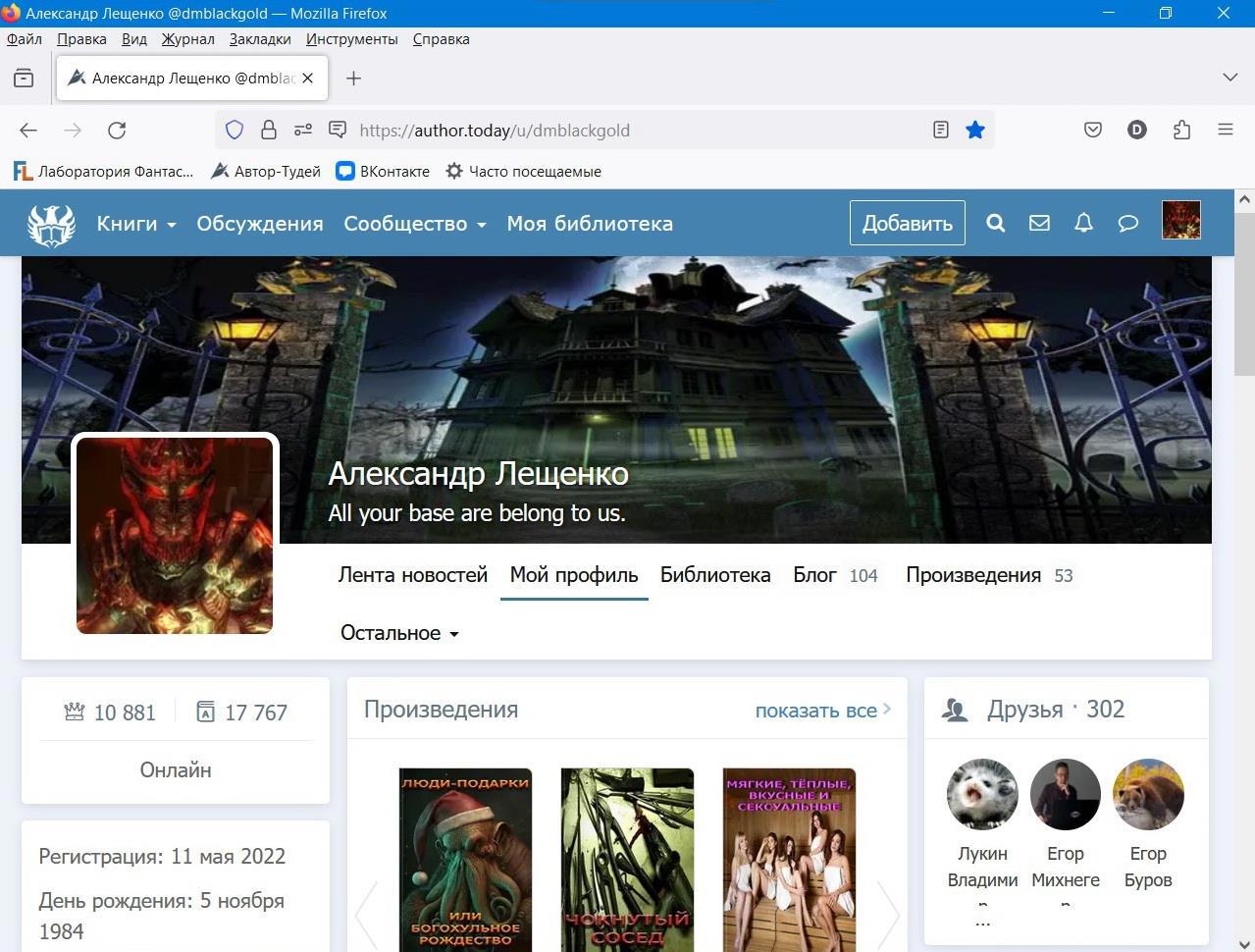The image size is (1255, 952).
Task: Click the site search magnifier icon
Action: click(995, 224)
